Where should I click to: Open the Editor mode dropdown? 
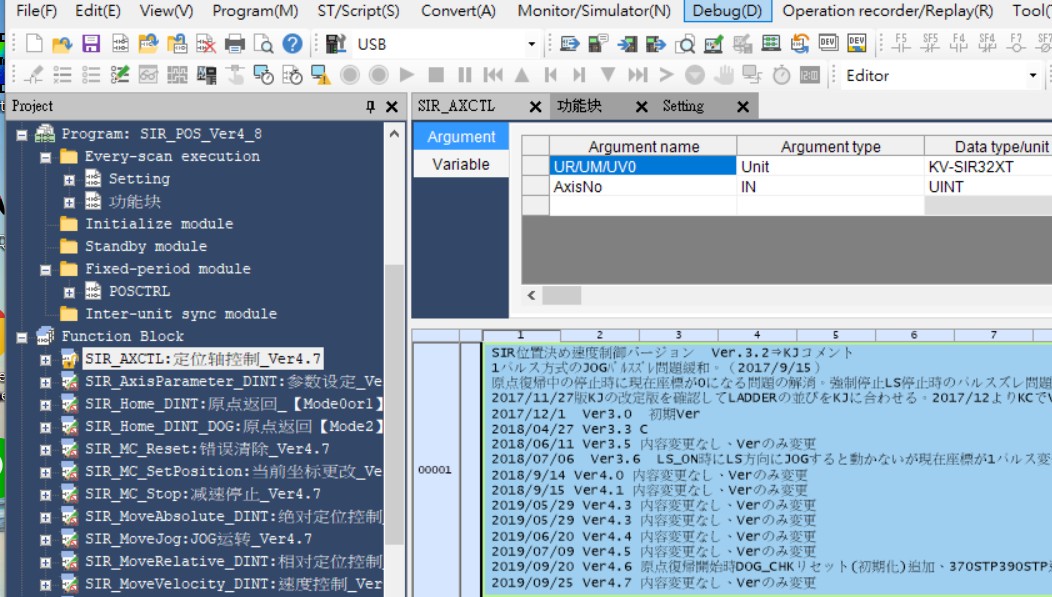tap(1033, 76)
